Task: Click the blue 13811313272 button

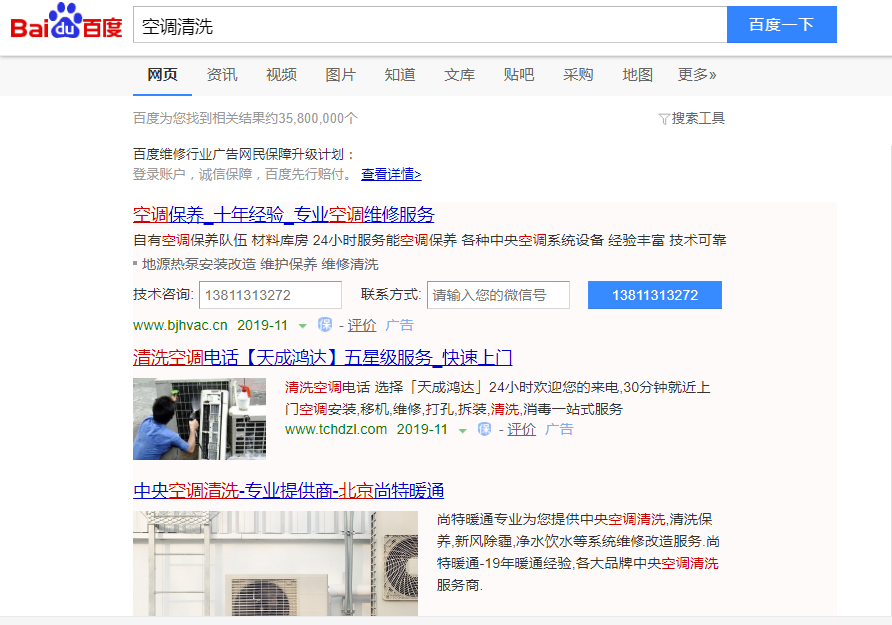Action: pos(655,295)
